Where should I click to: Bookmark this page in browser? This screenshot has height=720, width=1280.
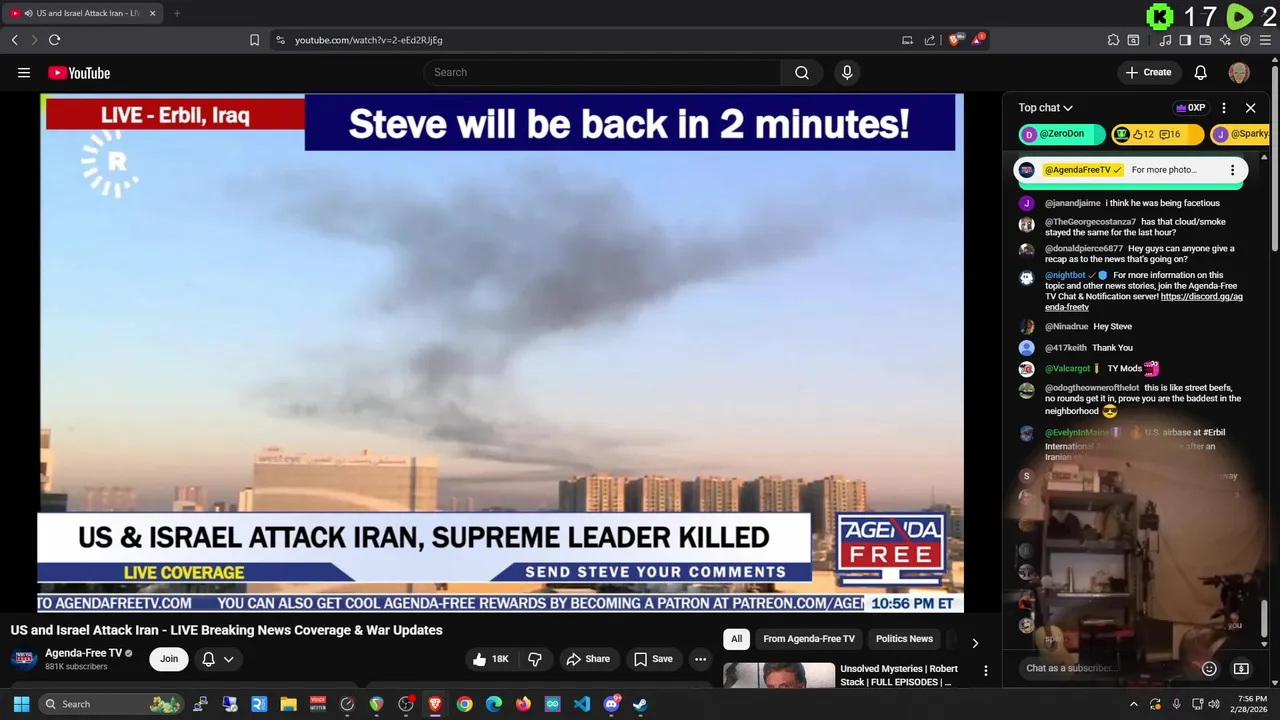(x=254, y=40)
